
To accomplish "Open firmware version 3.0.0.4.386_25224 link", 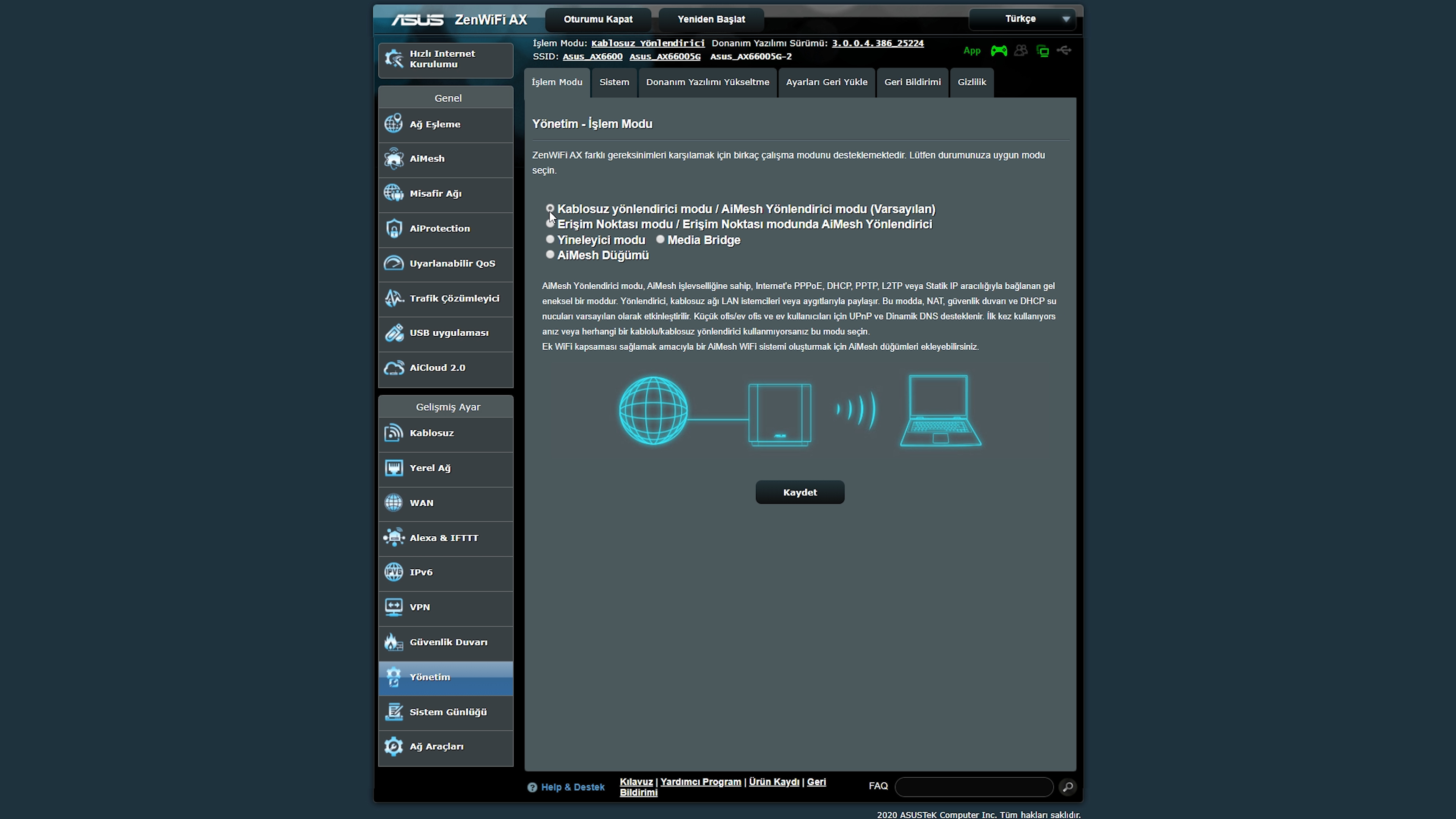I will pyautogui.click(x=878, y=43).
